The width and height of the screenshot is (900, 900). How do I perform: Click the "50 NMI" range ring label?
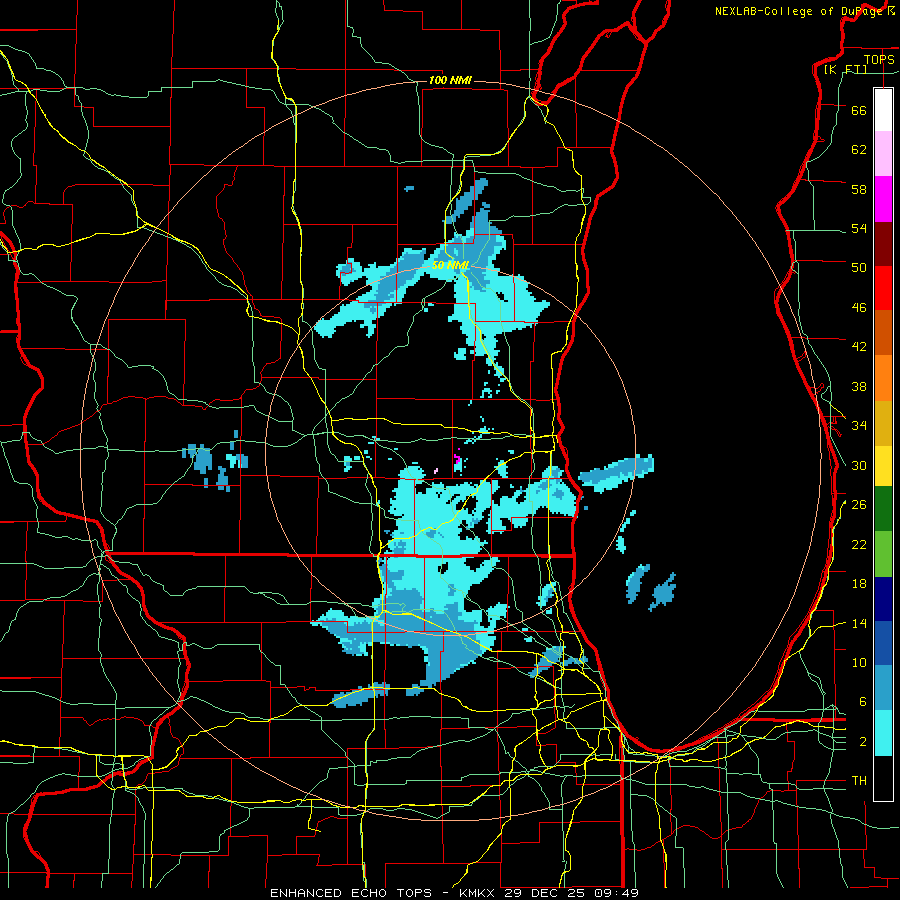(x=451, y=265)
